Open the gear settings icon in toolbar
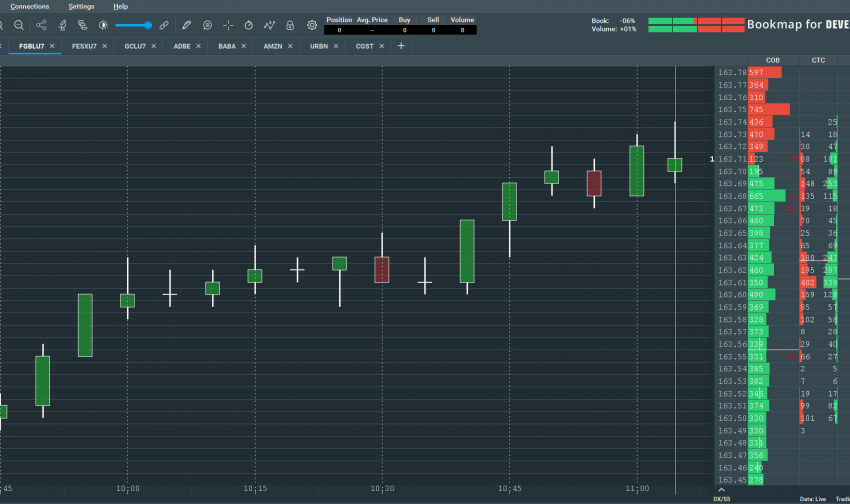 pyautogui.click(x=312, y=25)
